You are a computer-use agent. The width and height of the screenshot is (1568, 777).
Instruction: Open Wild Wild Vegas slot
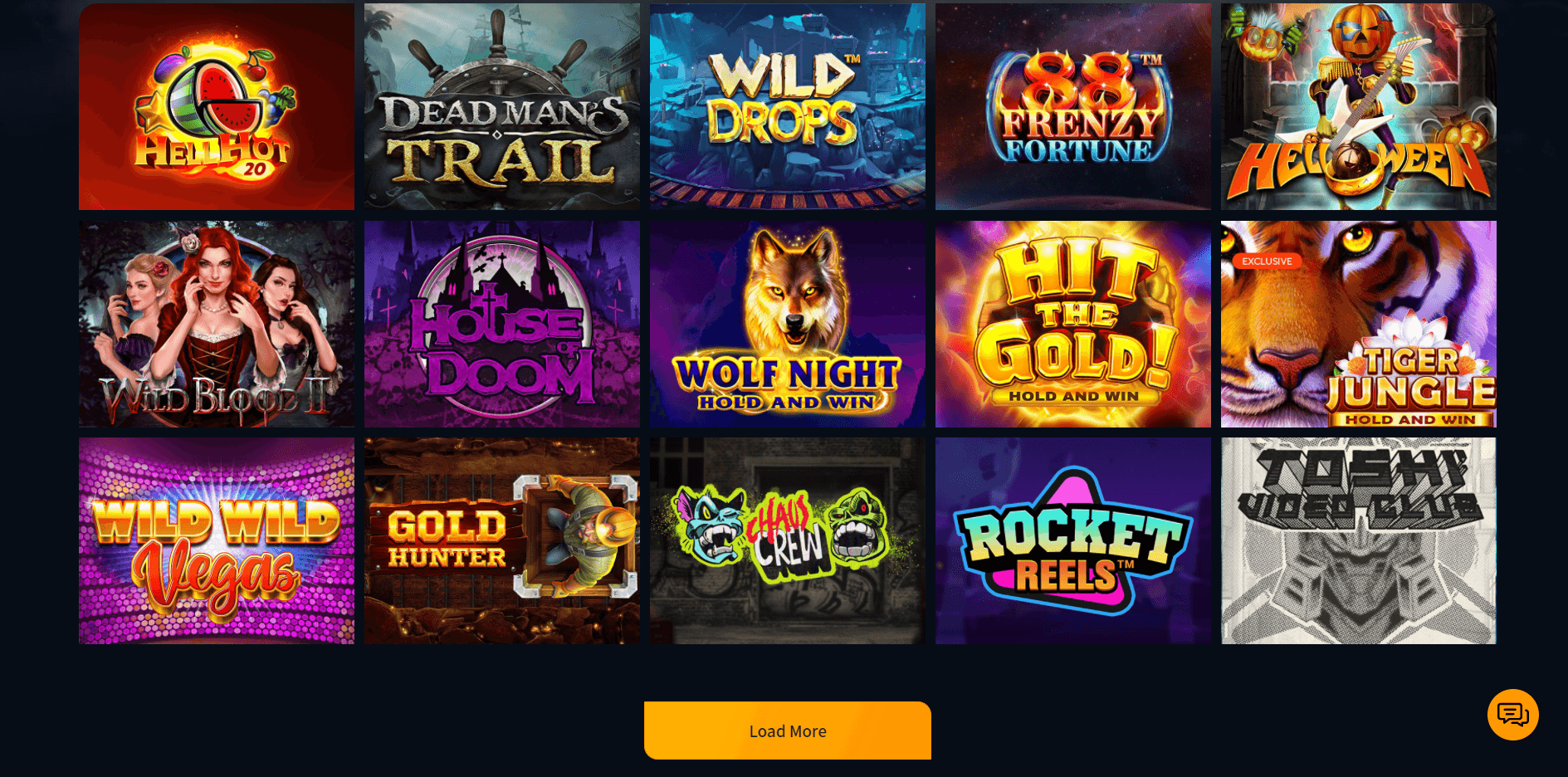[x=217, y=541]
